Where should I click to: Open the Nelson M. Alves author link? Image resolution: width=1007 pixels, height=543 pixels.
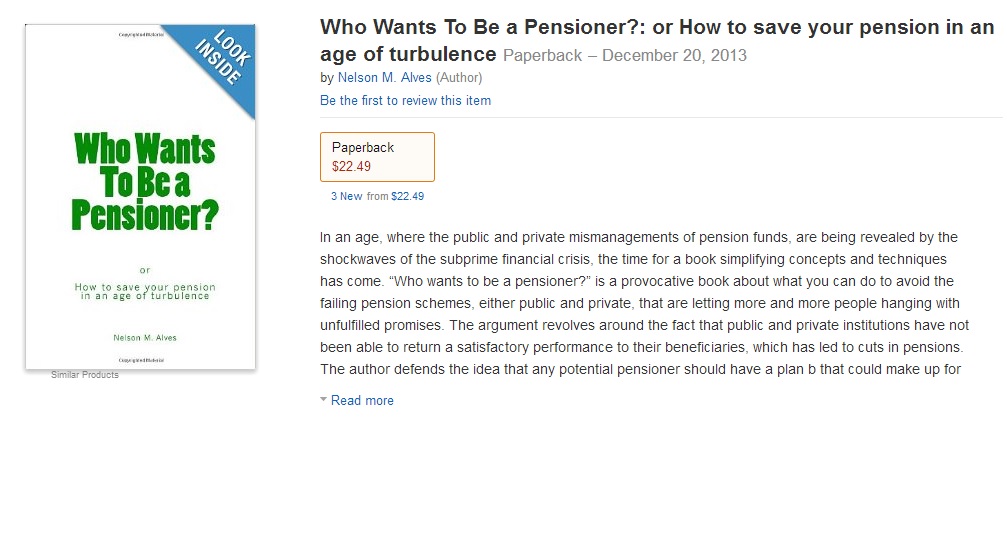385,77
